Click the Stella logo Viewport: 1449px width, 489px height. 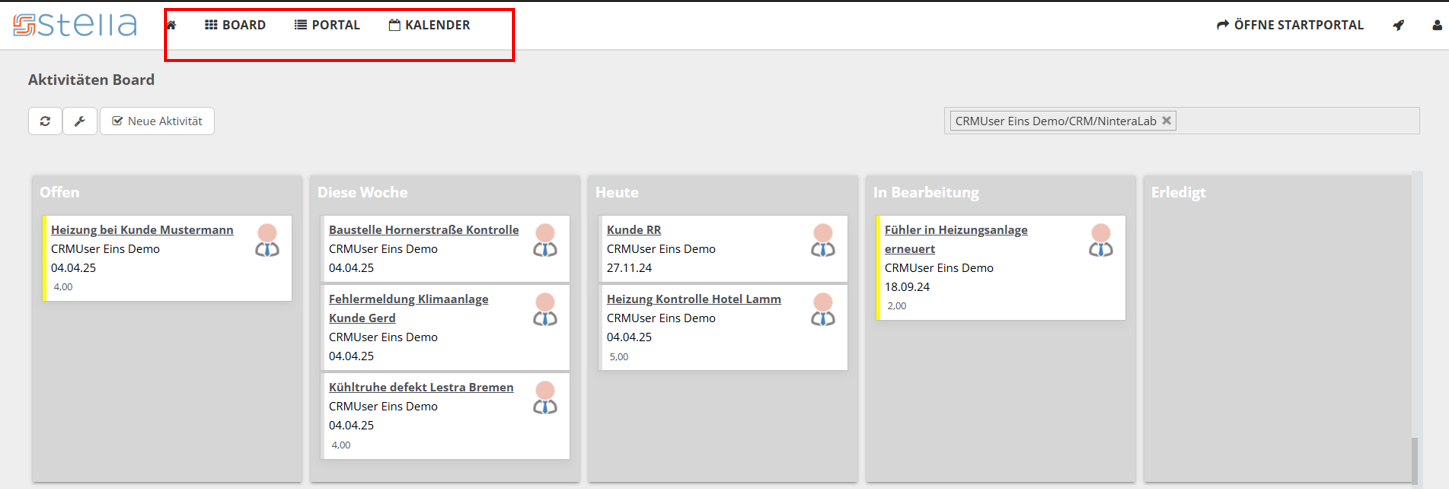[75, 25]
